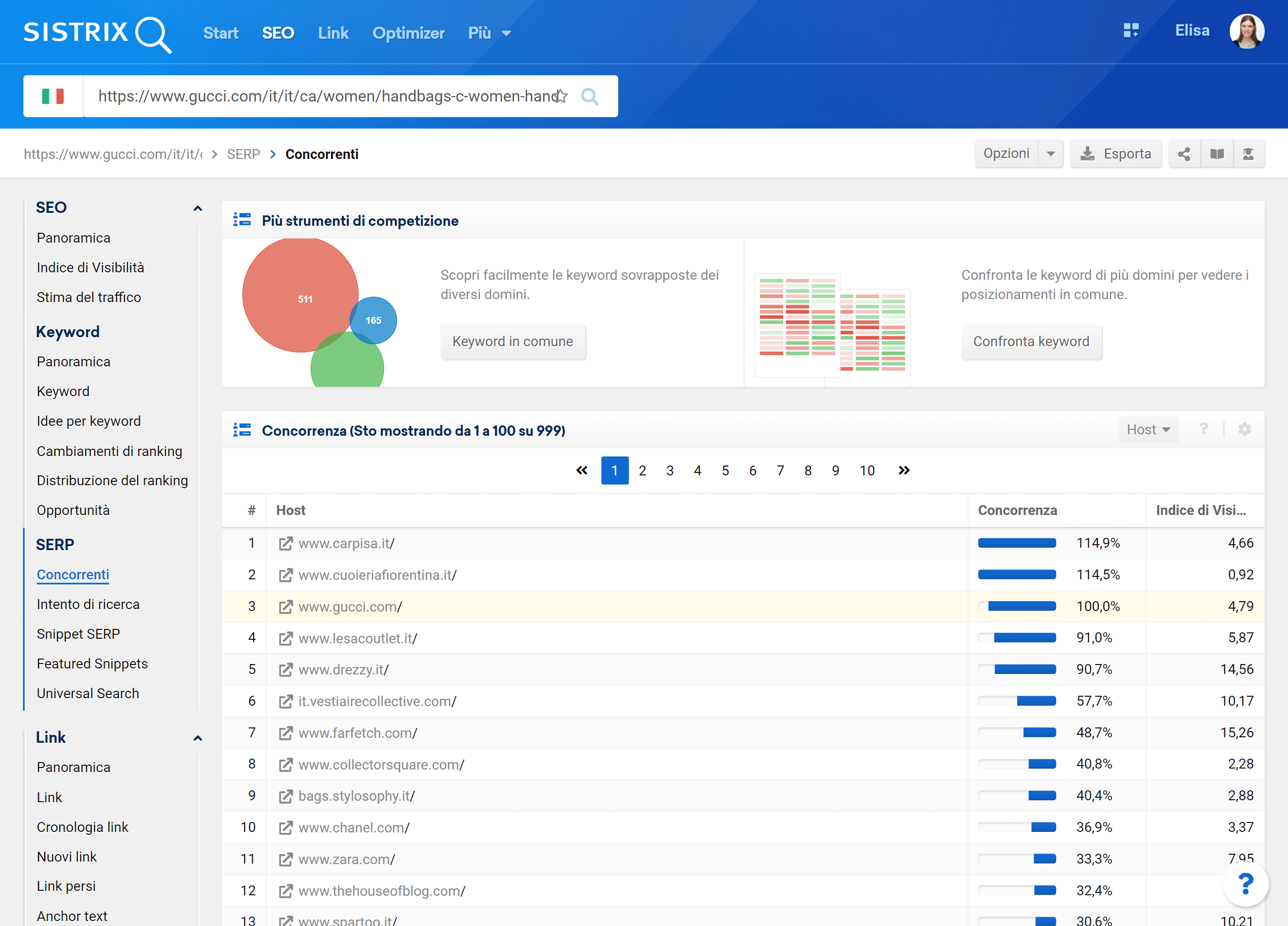The image size is (1288, 926).
Task: Go to pagination page 2
Action: click(x=643, y=470)
